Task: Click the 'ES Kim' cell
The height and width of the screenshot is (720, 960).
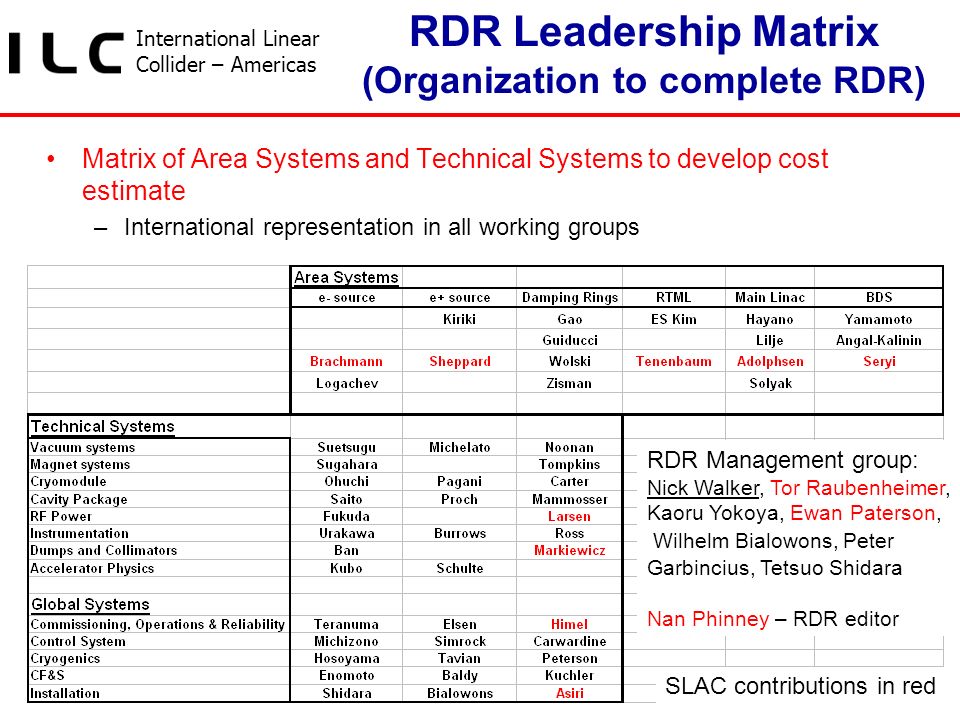Action: coord(673,319)
